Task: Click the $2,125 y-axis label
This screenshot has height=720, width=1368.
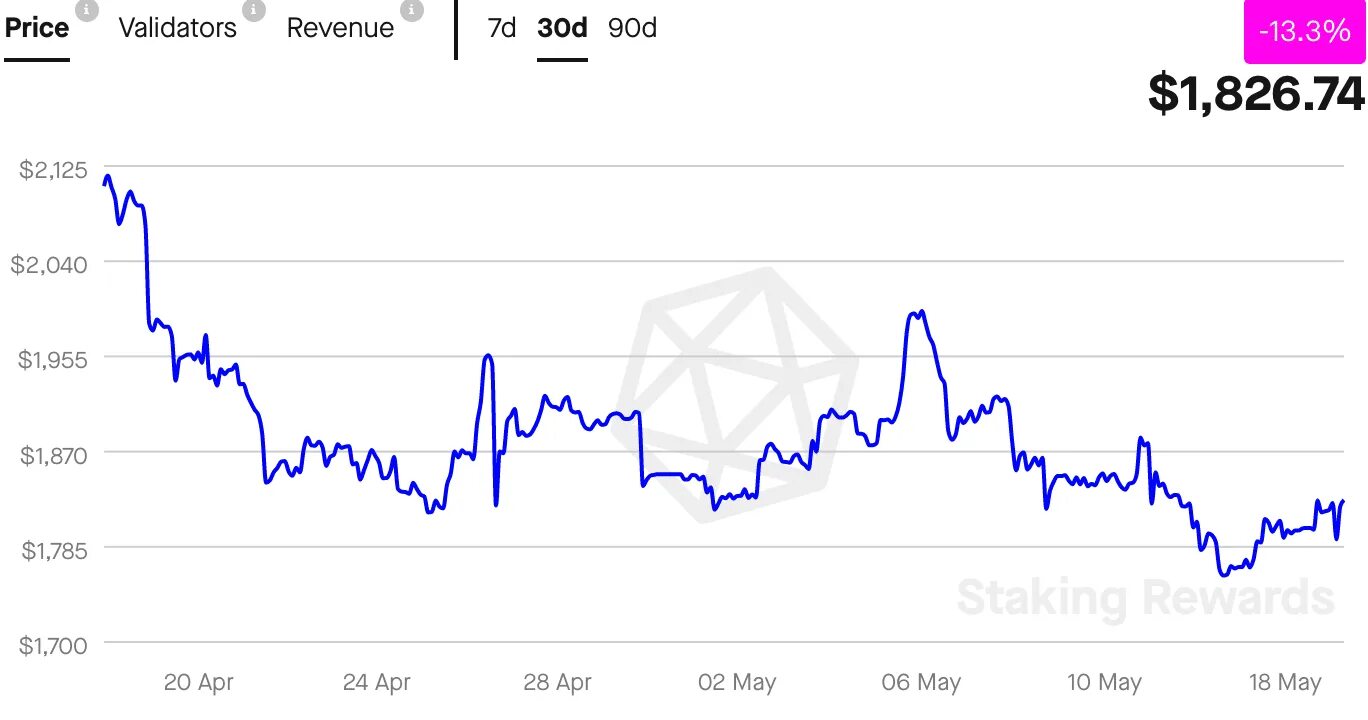Action: tap(53, 170)
